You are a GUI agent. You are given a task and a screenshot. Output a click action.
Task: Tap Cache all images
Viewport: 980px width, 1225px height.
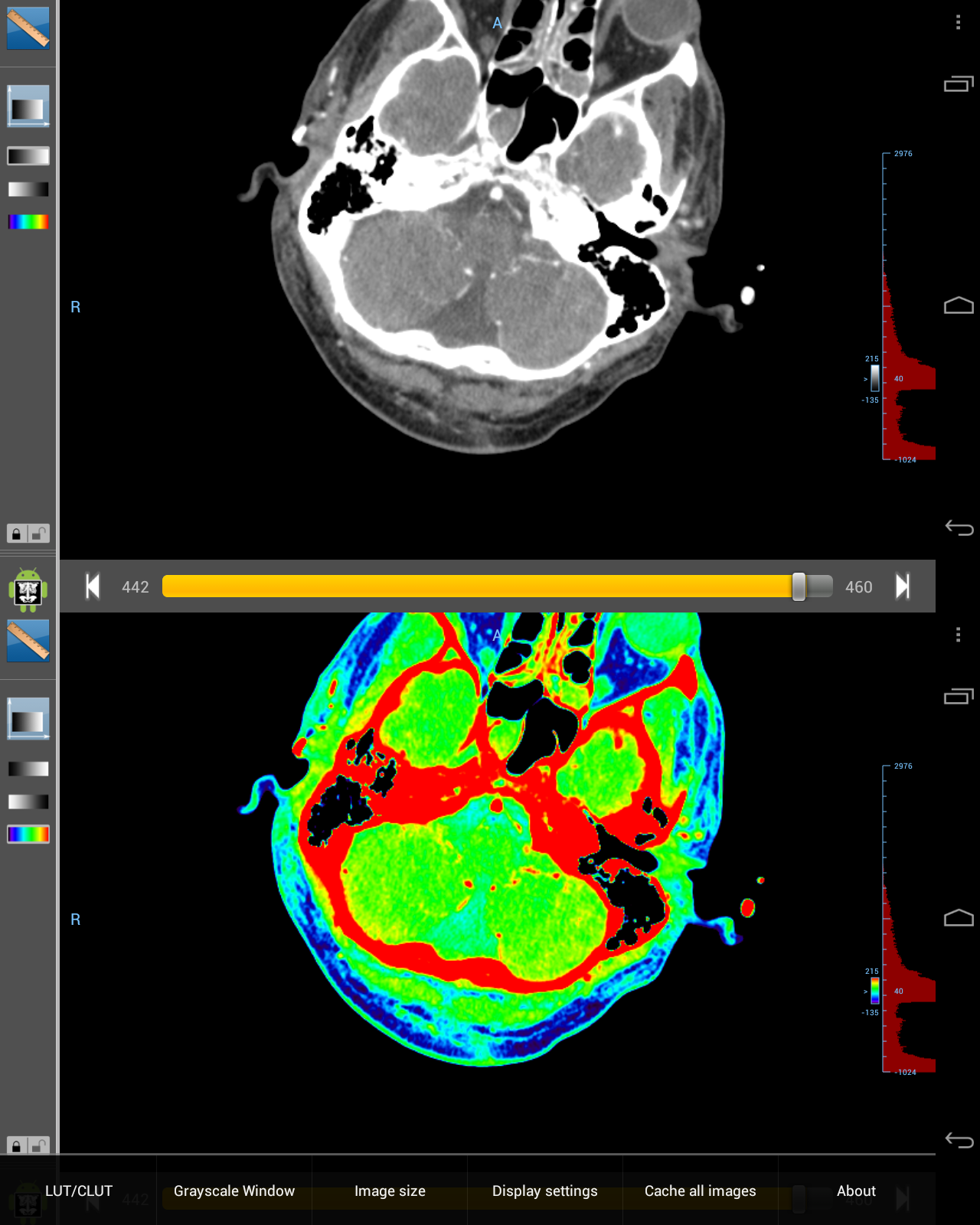[700, 1191]
